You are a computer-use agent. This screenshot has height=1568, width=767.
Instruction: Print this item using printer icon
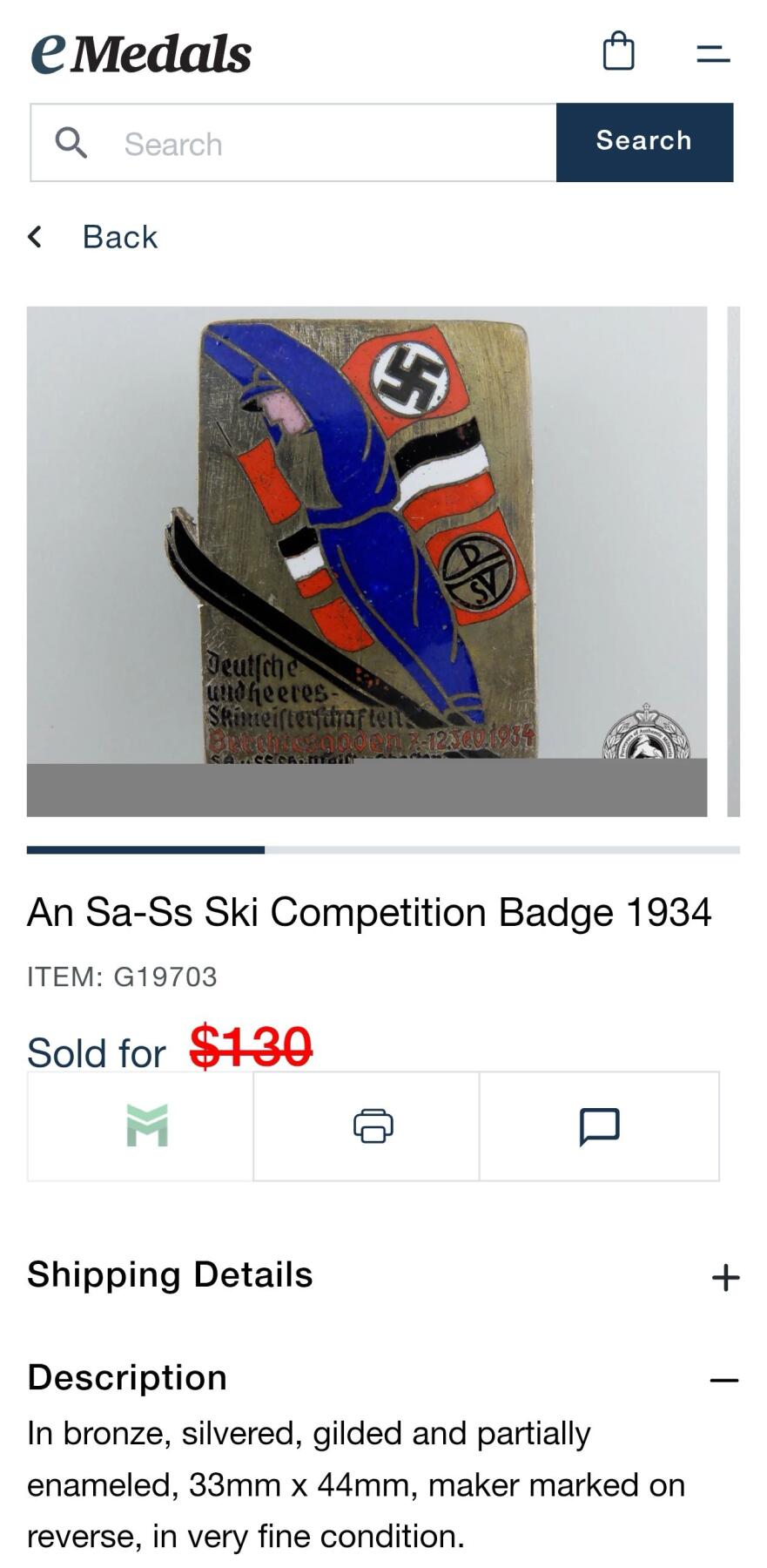click(x=373, y=1125)
